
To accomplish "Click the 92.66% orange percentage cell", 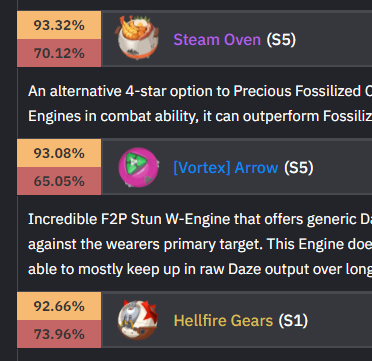I will (59, 306).
